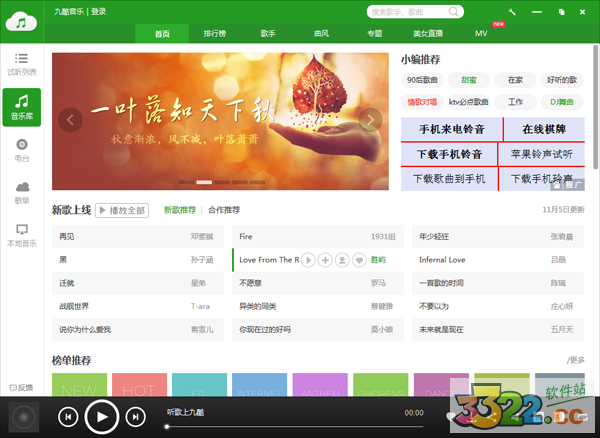Screen dimensions: 600x438
Task: Open the green NEW chart tile
Action: [x=79, y=385]
